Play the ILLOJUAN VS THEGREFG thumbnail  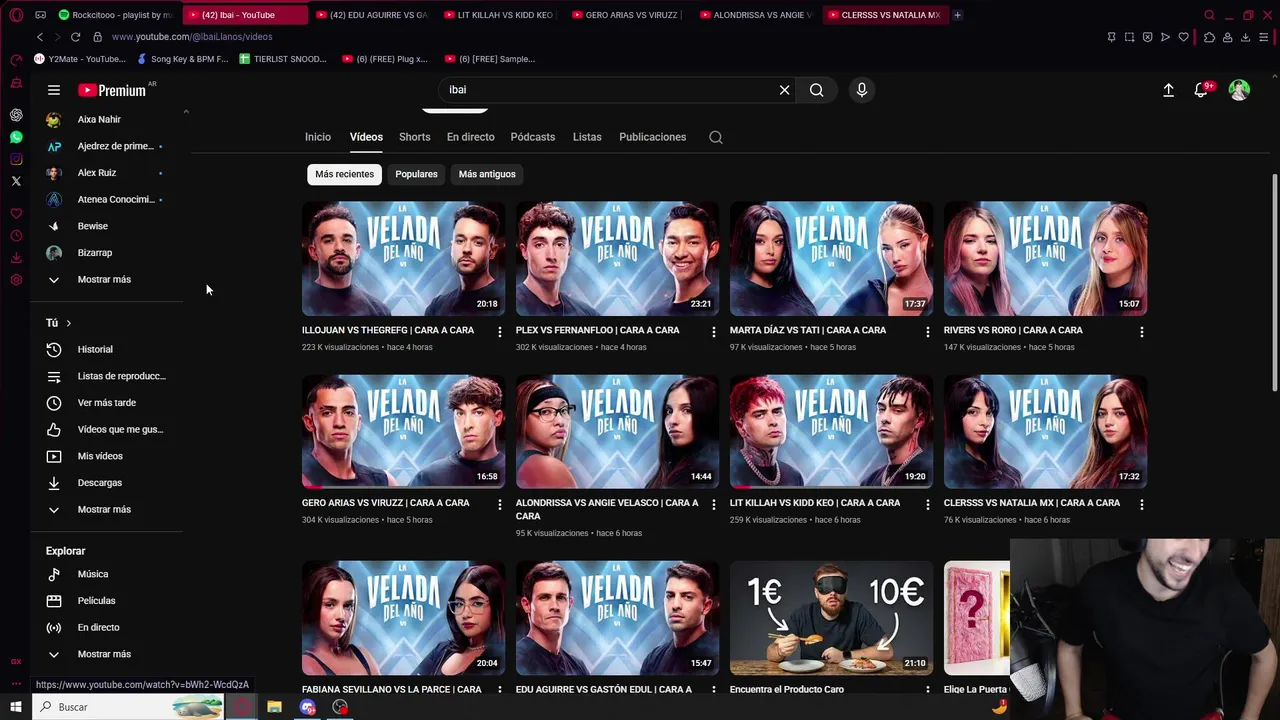[403, 258]
